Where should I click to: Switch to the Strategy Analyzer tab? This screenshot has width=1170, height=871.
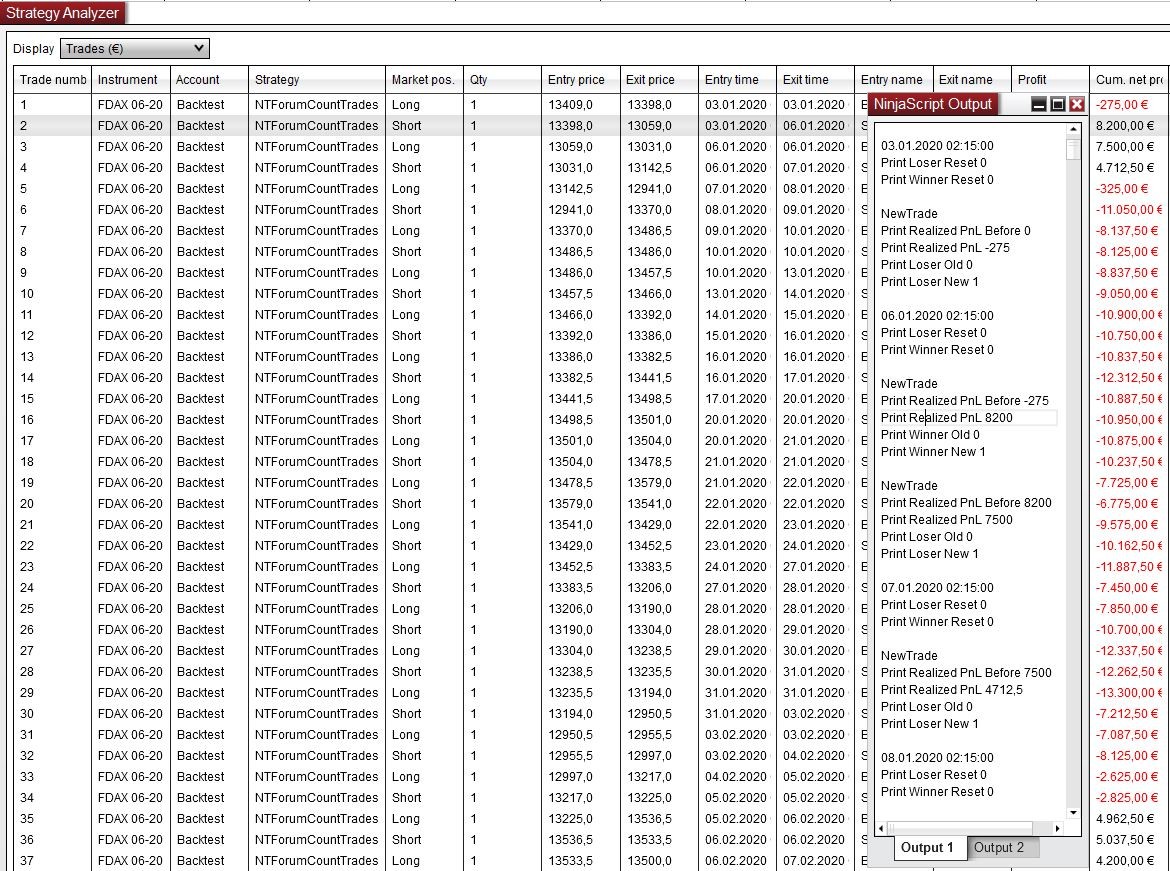63,13
